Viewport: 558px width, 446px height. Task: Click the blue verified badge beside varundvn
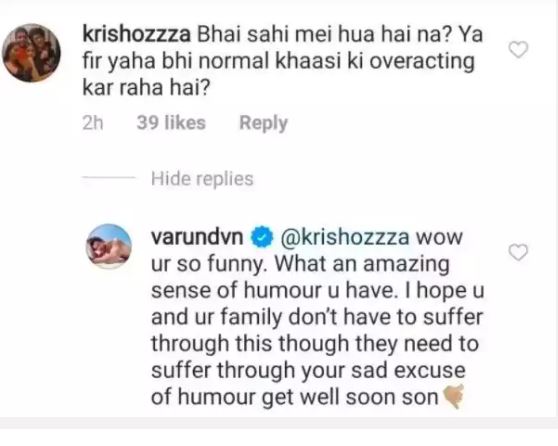(262, 237)
